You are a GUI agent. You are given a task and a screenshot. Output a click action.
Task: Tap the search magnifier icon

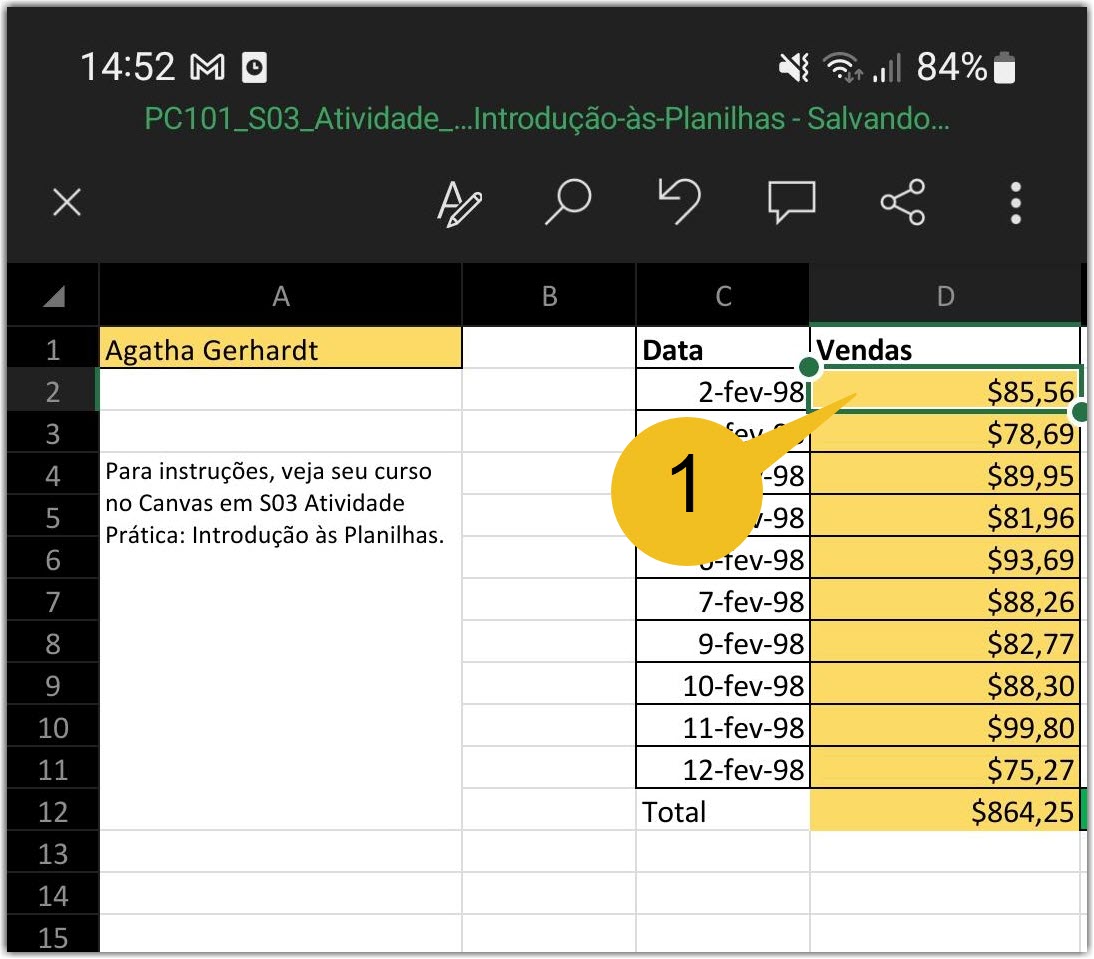coord(568,202)
